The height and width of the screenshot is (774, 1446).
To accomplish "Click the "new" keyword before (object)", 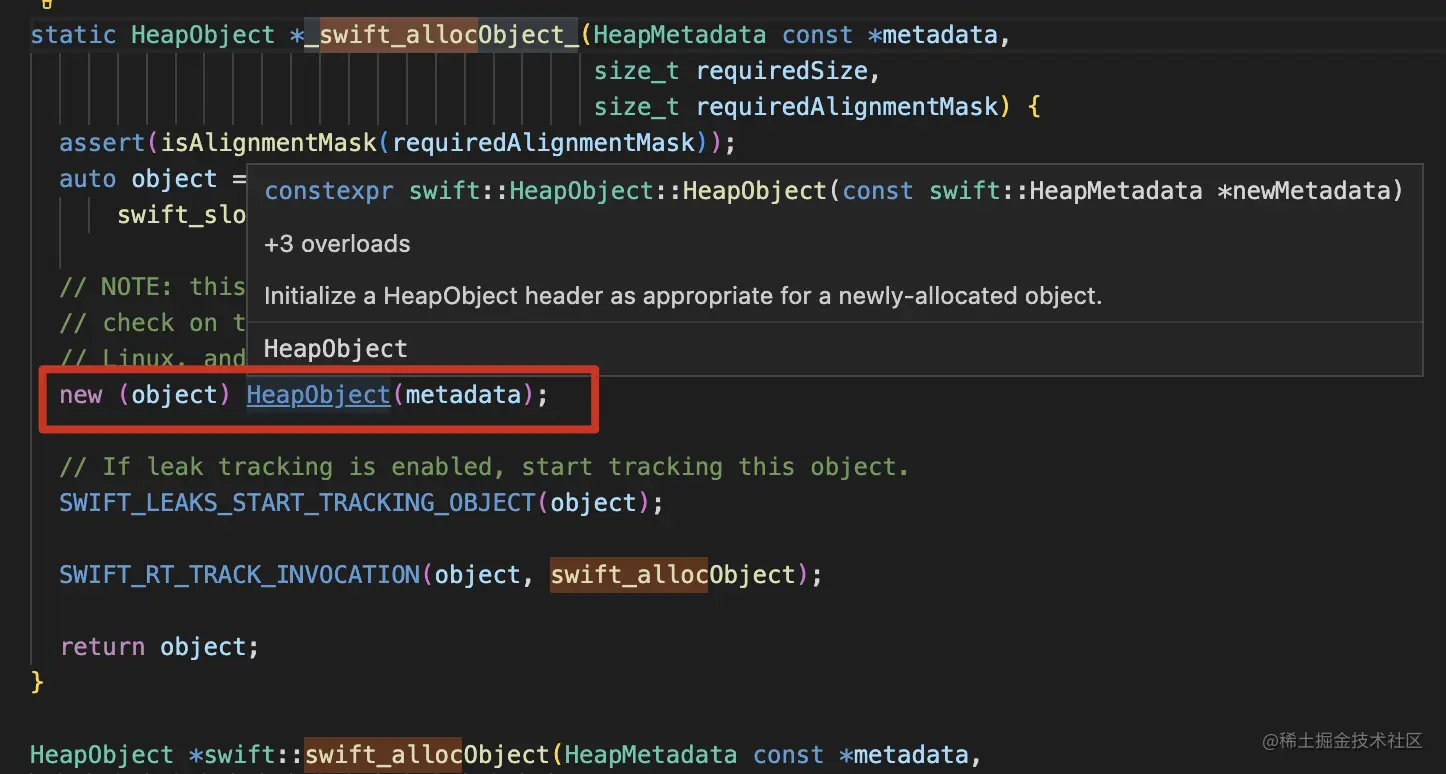I will [x=81, y=395].
